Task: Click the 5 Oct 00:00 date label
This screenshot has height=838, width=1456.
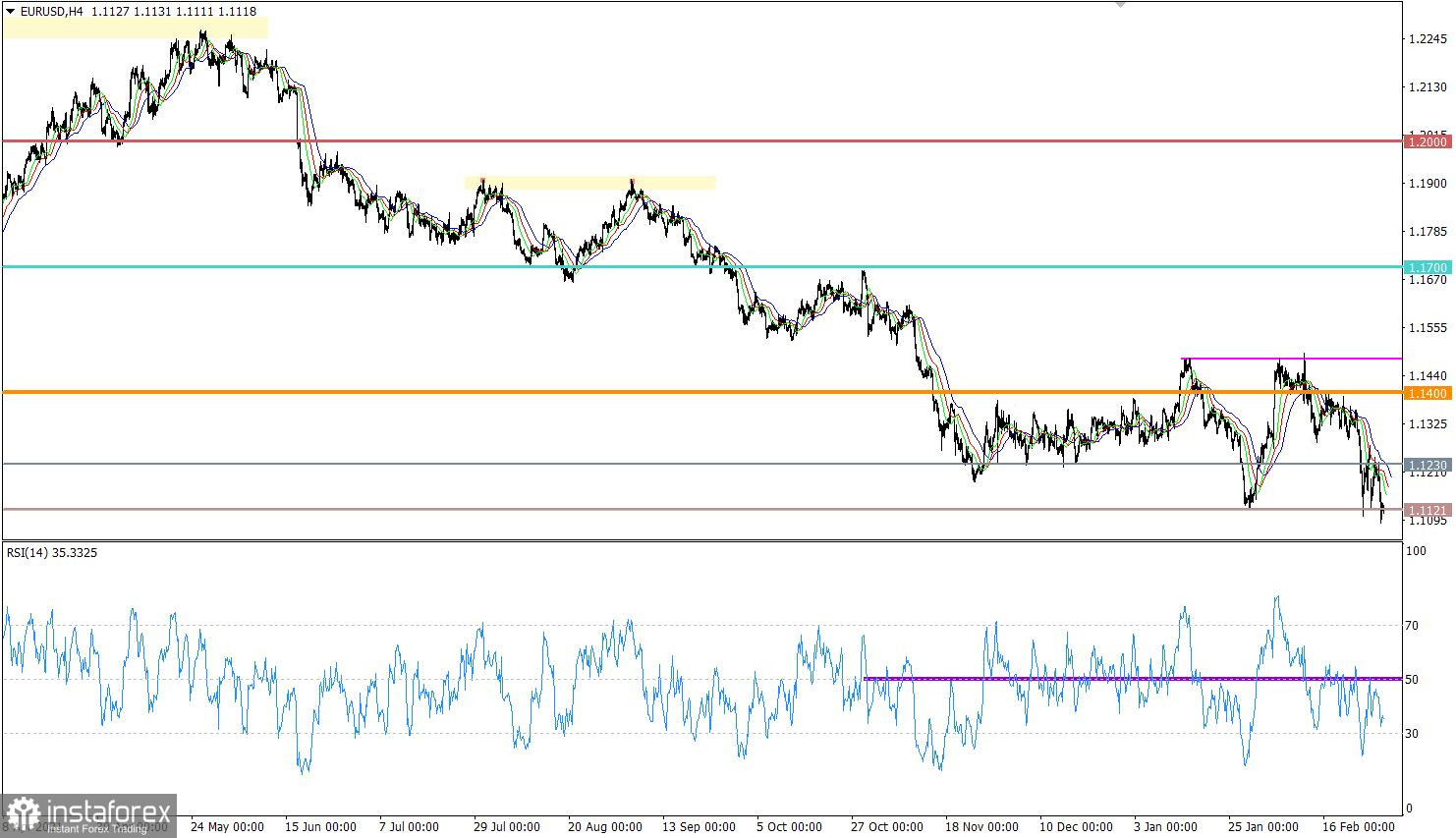Action: pyautogui.click(x=789, y=826)
